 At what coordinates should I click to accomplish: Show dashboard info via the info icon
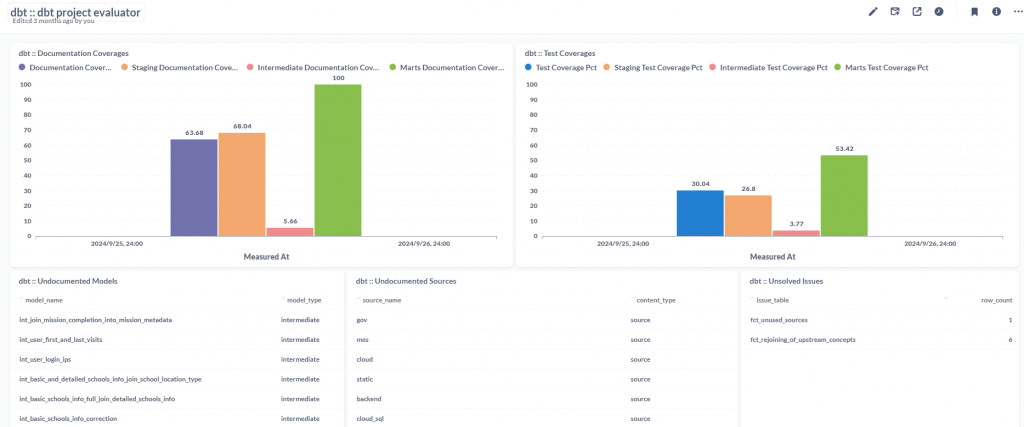tap(997, 12)
